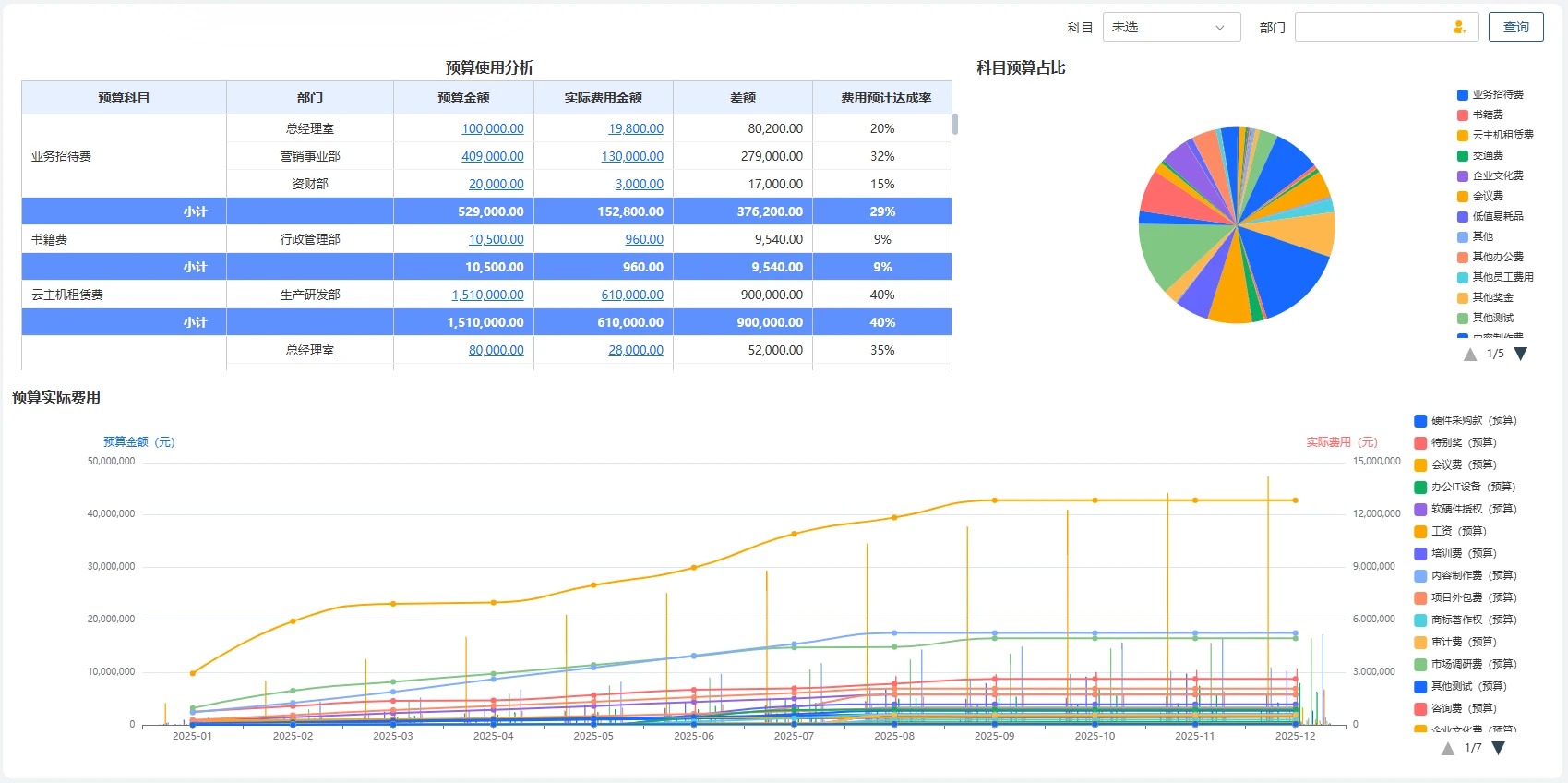This screenshot has height=783, width=1568.
Task: Open actual cost link 130,000.00 for 营销事业部
Action: tap(632, 156)
